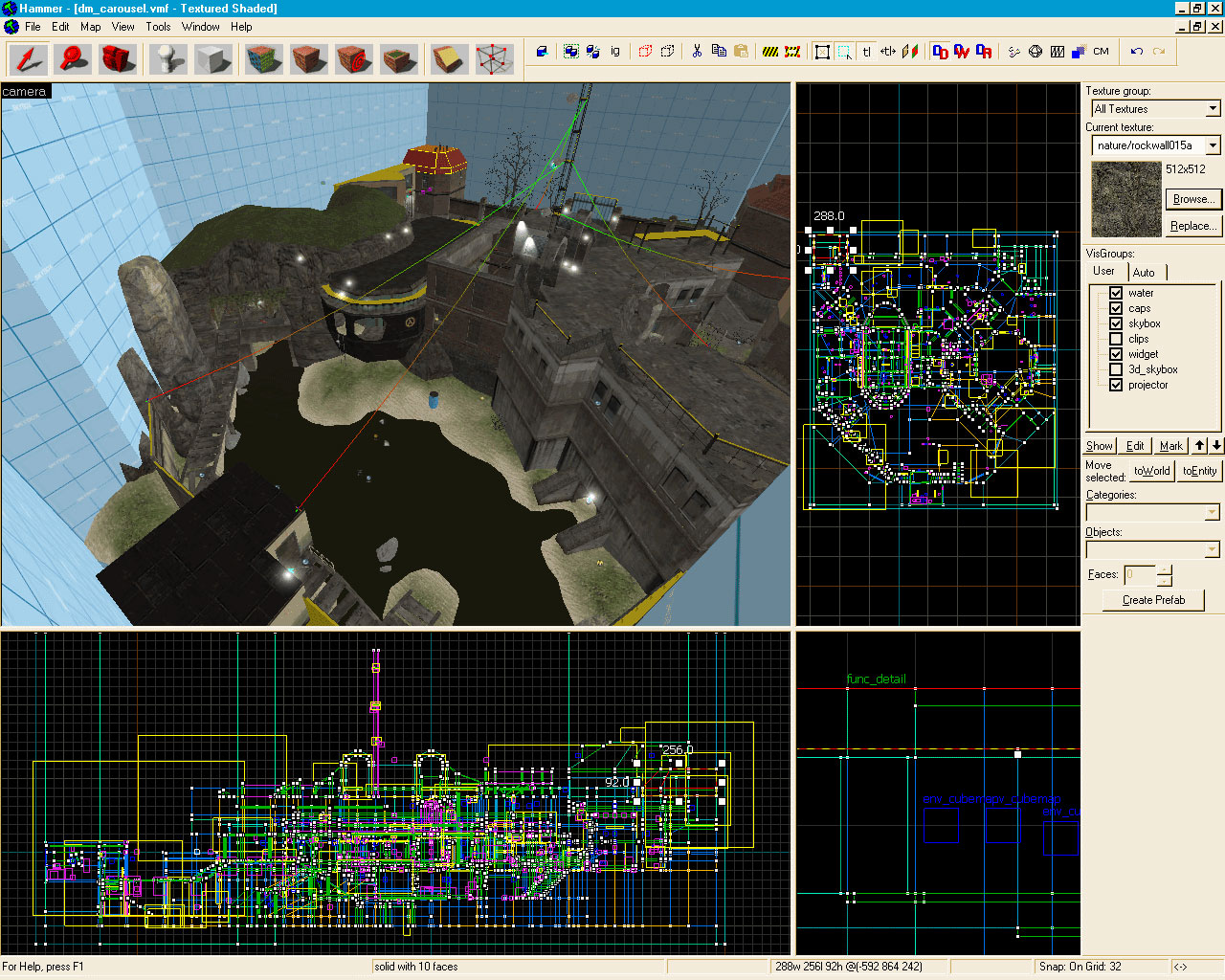Select the Camera tool
The height and width of the screenshot is (980, 1225).
click(117, 57)
